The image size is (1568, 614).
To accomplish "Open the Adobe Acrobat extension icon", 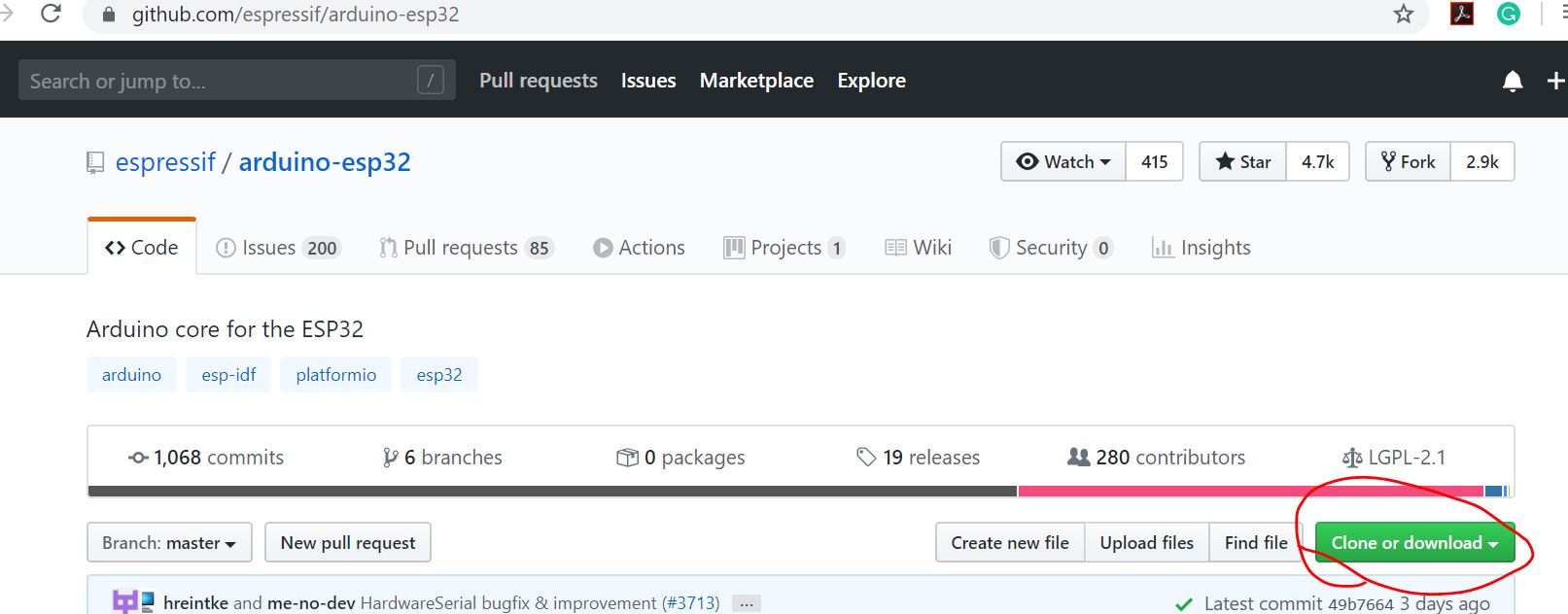I will point(1461,14).
